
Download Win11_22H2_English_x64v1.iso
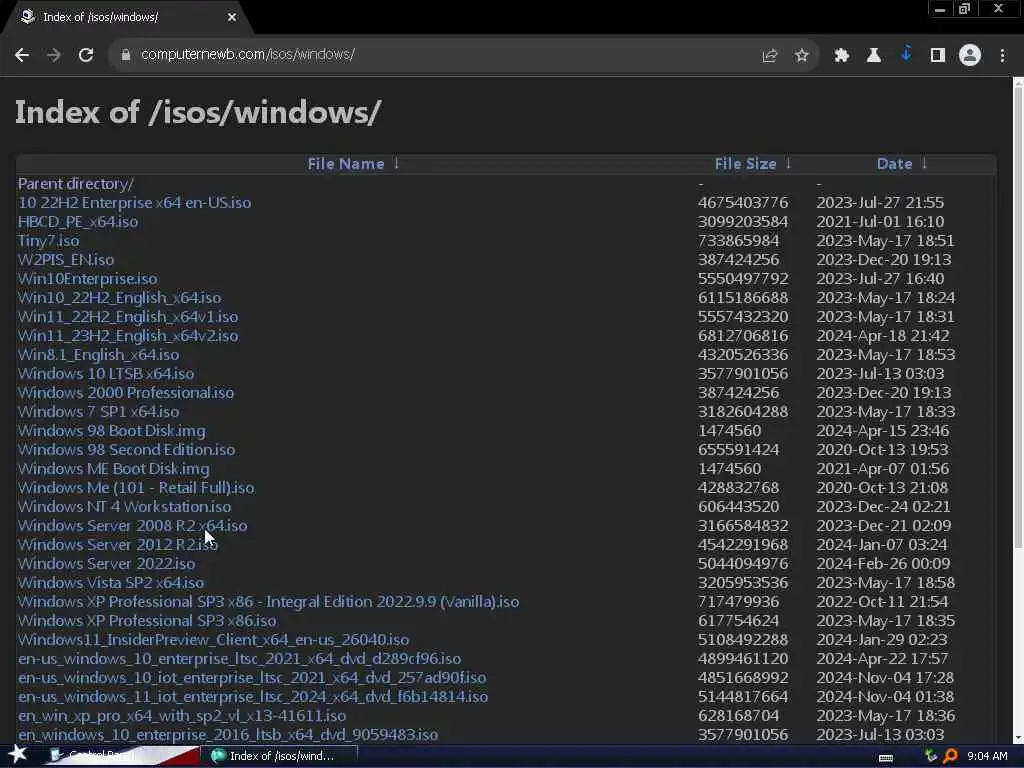click(128, 317)
